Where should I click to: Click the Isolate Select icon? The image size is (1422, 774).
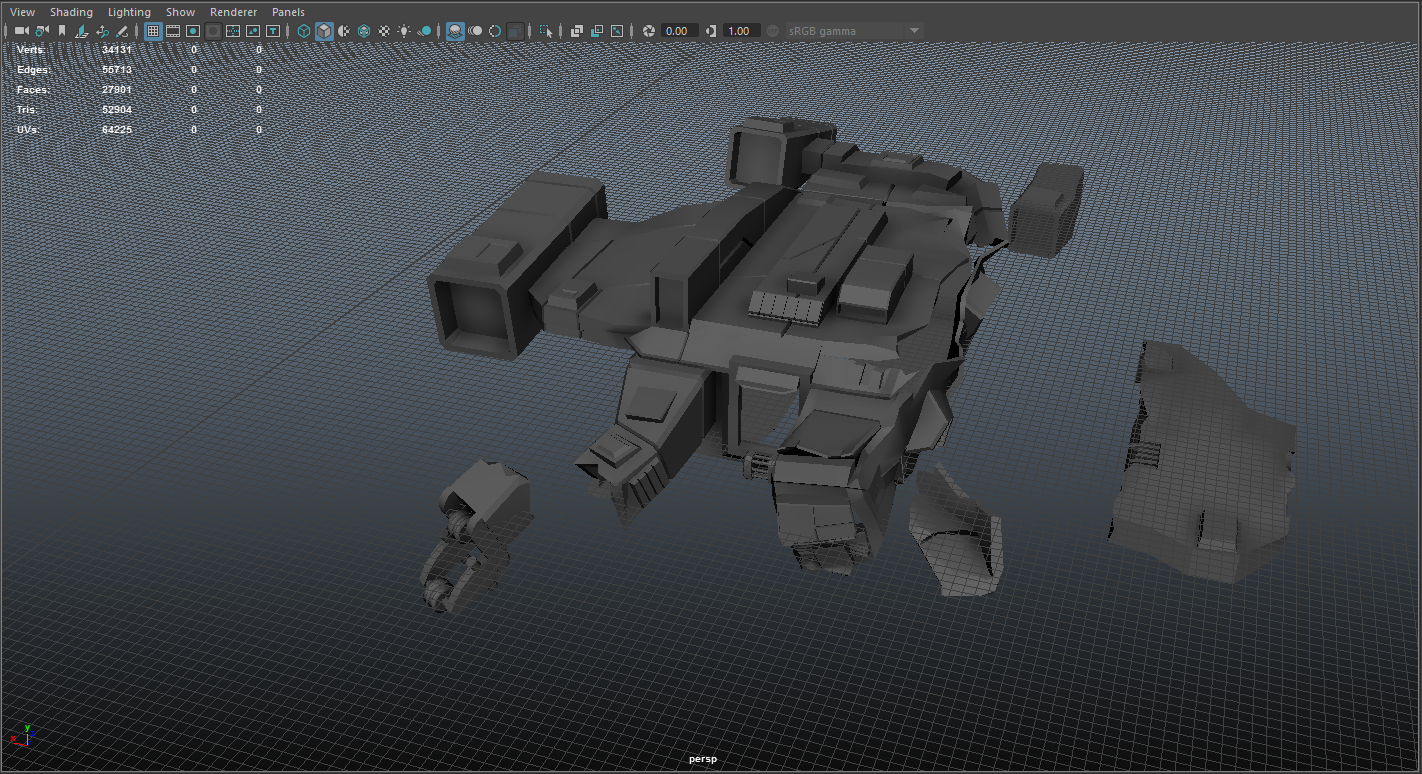(x=546, y=31)
